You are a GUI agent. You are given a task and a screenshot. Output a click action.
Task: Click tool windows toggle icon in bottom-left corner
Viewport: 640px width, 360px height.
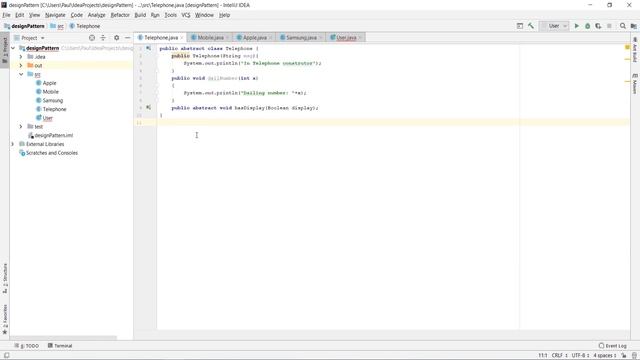[7, 356]
